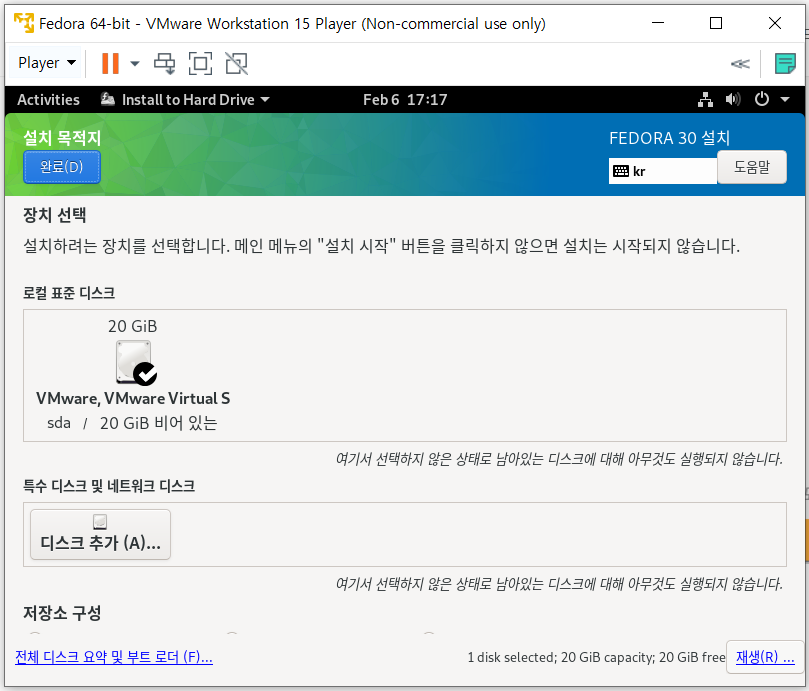Viewport: 809px width, 691px height.
Task: Select the 20 GiB VMware Virtual disk
Action: pos(133,374)
